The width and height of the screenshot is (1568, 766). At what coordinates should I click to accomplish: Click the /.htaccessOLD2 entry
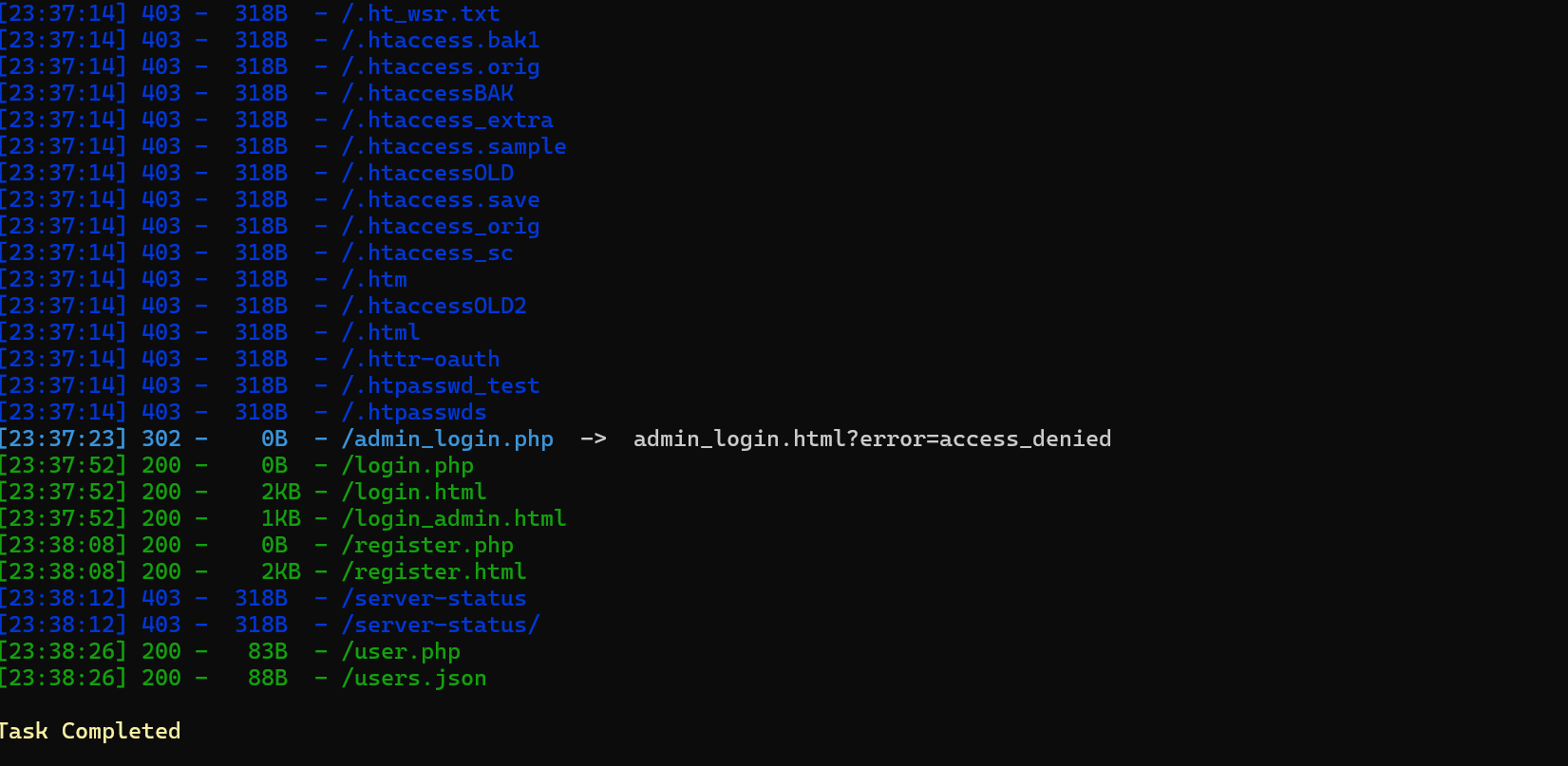pyautogui.click(x=434, y=307)
